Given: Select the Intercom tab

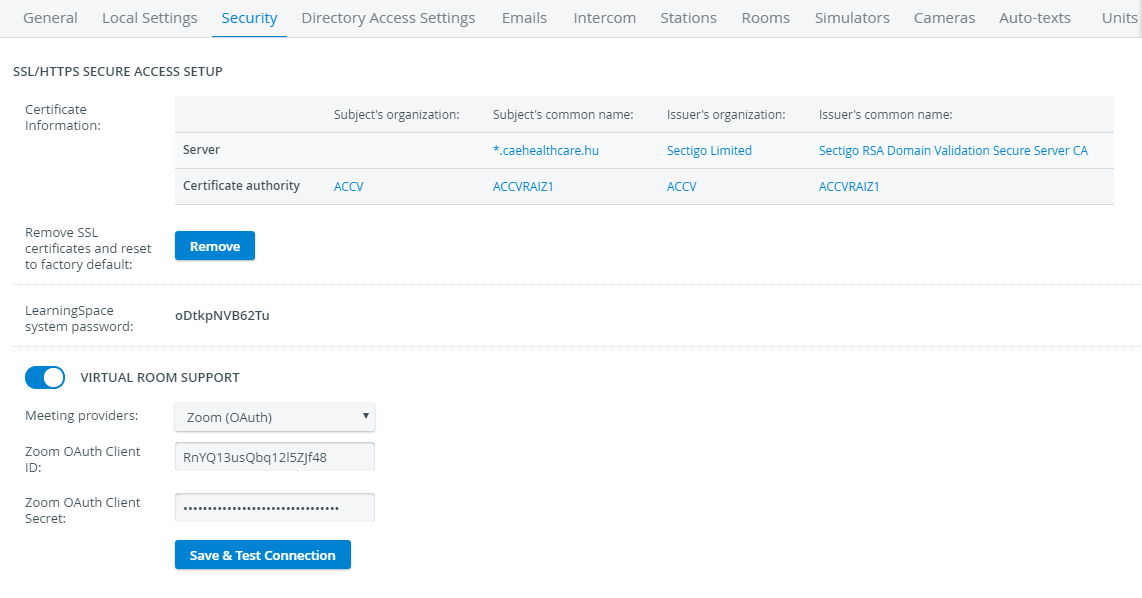Looking at the screenshot, I should pos(605,18).
